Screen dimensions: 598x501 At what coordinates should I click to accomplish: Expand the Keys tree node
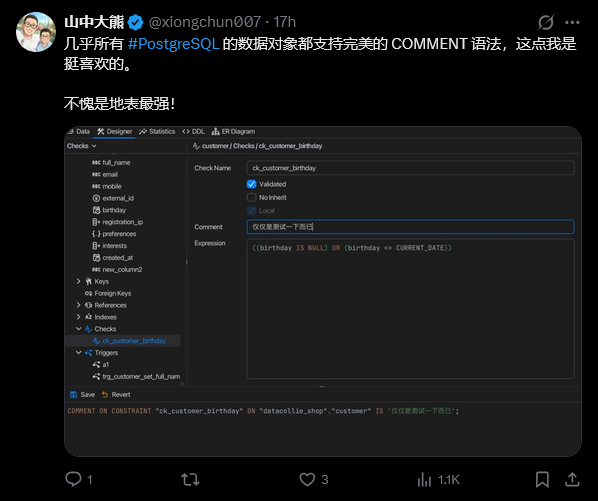tap(79, 281)
